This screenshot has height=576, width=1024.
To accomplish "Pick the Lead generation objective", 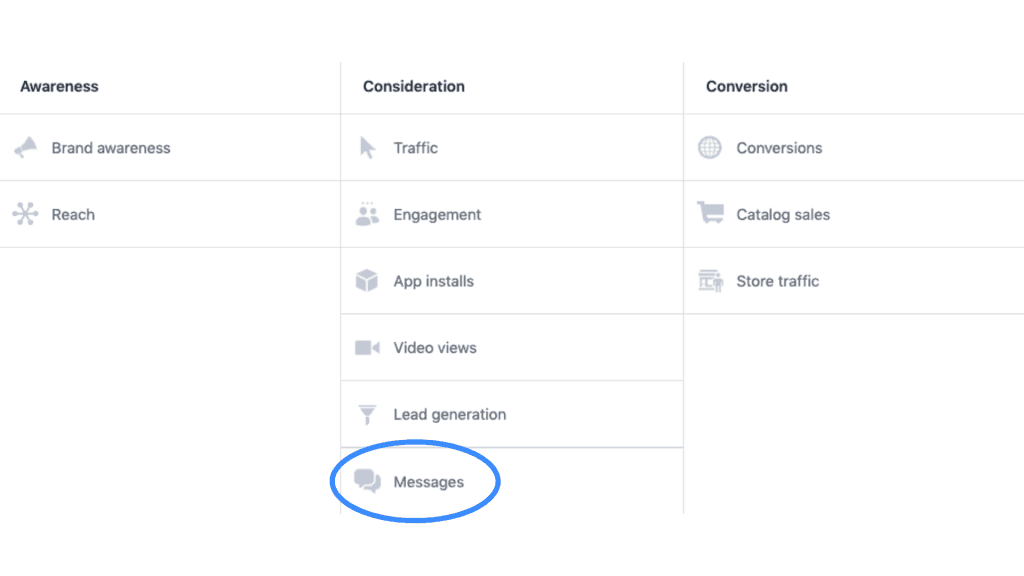I will (512, 414).
